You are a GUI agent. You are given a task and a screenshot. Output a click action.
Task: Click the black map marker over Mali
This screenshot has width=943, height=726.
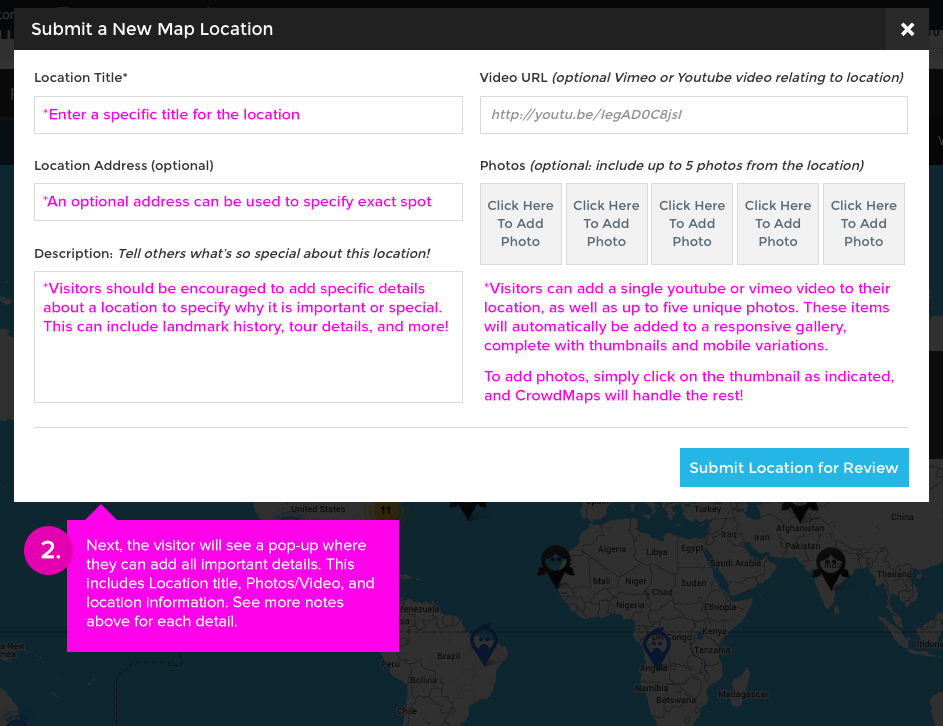point(553,564)
